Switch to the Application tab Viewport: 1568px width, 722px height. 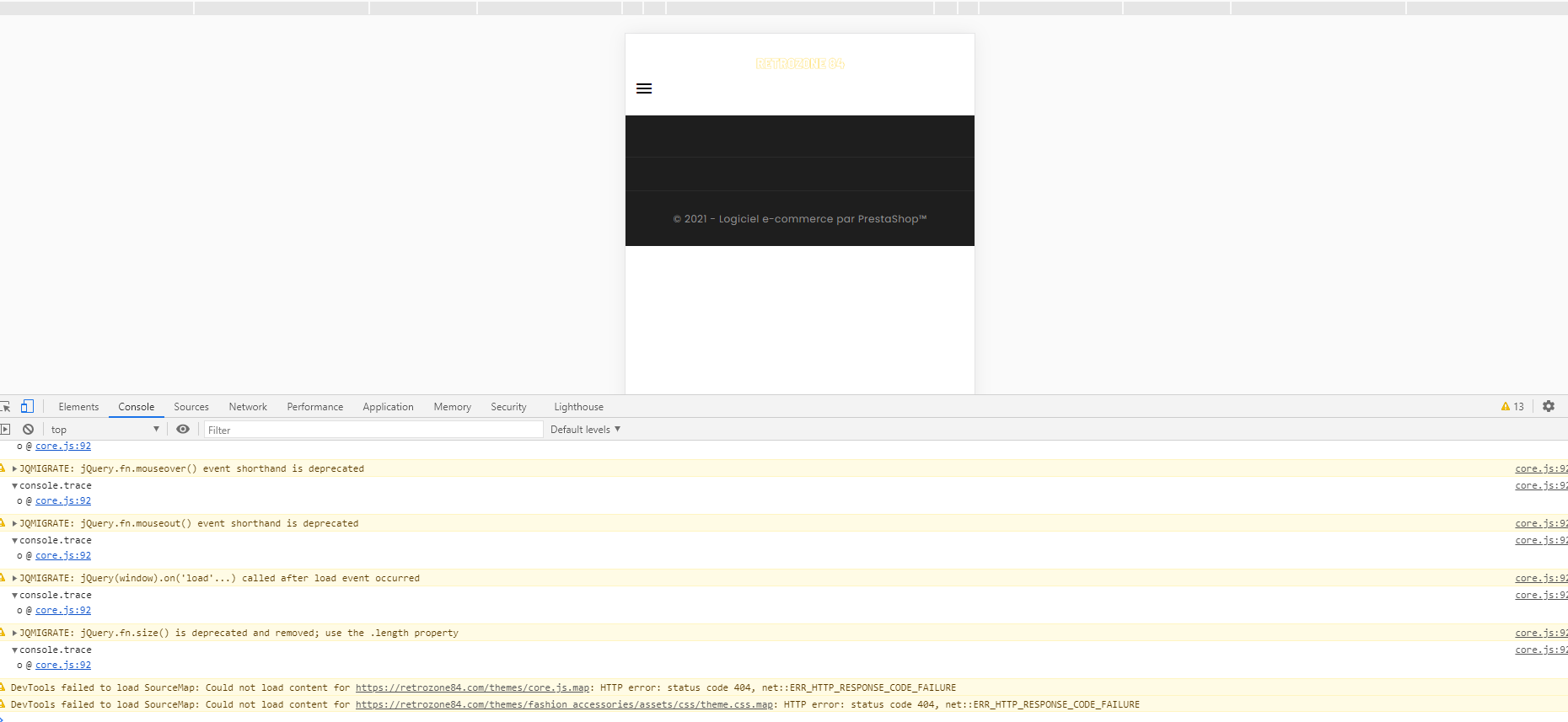point(389,407)
